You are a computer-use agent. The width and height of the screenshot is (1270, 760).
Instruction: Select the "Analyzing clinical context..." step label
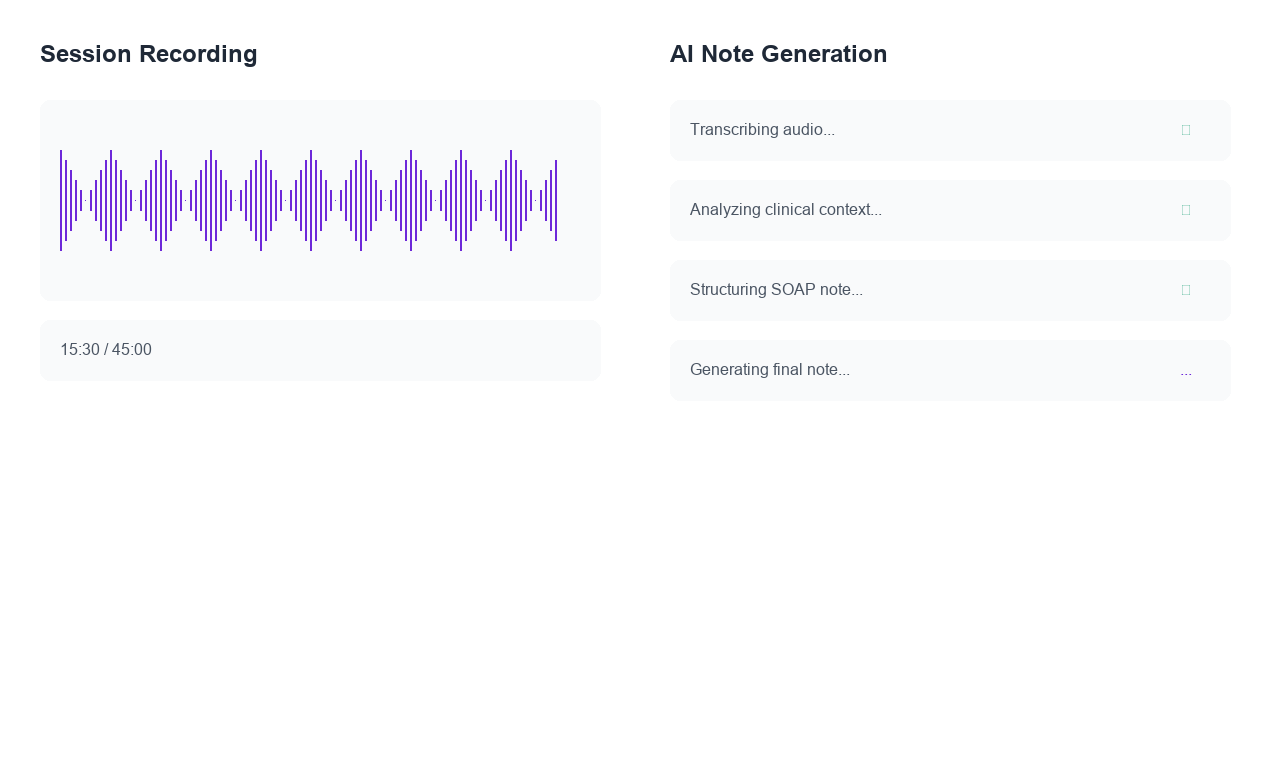click(786, 210)
